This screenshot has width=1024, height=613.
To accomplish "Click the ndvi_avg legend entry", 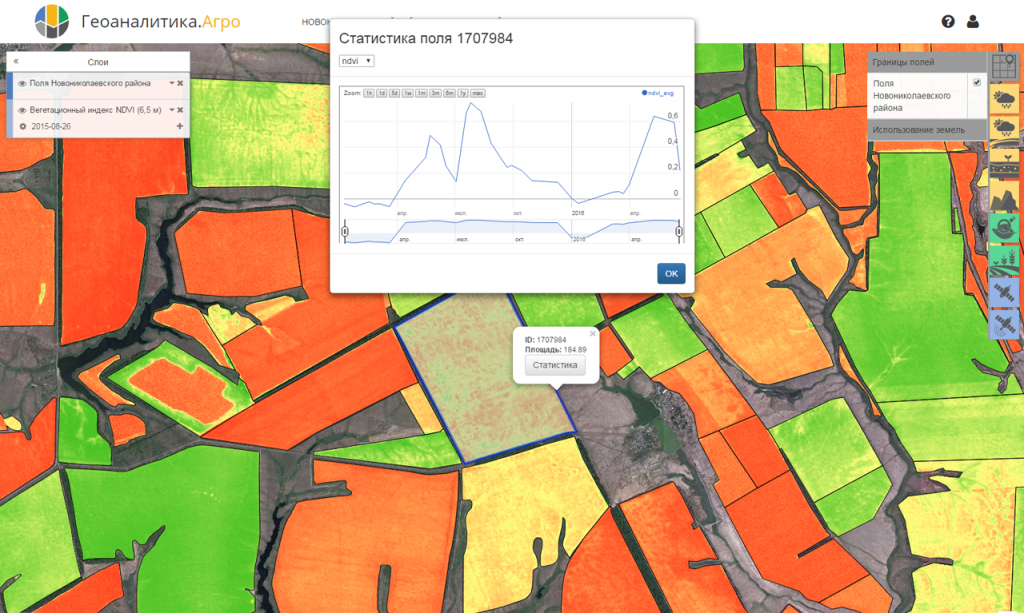I will 658,93.
